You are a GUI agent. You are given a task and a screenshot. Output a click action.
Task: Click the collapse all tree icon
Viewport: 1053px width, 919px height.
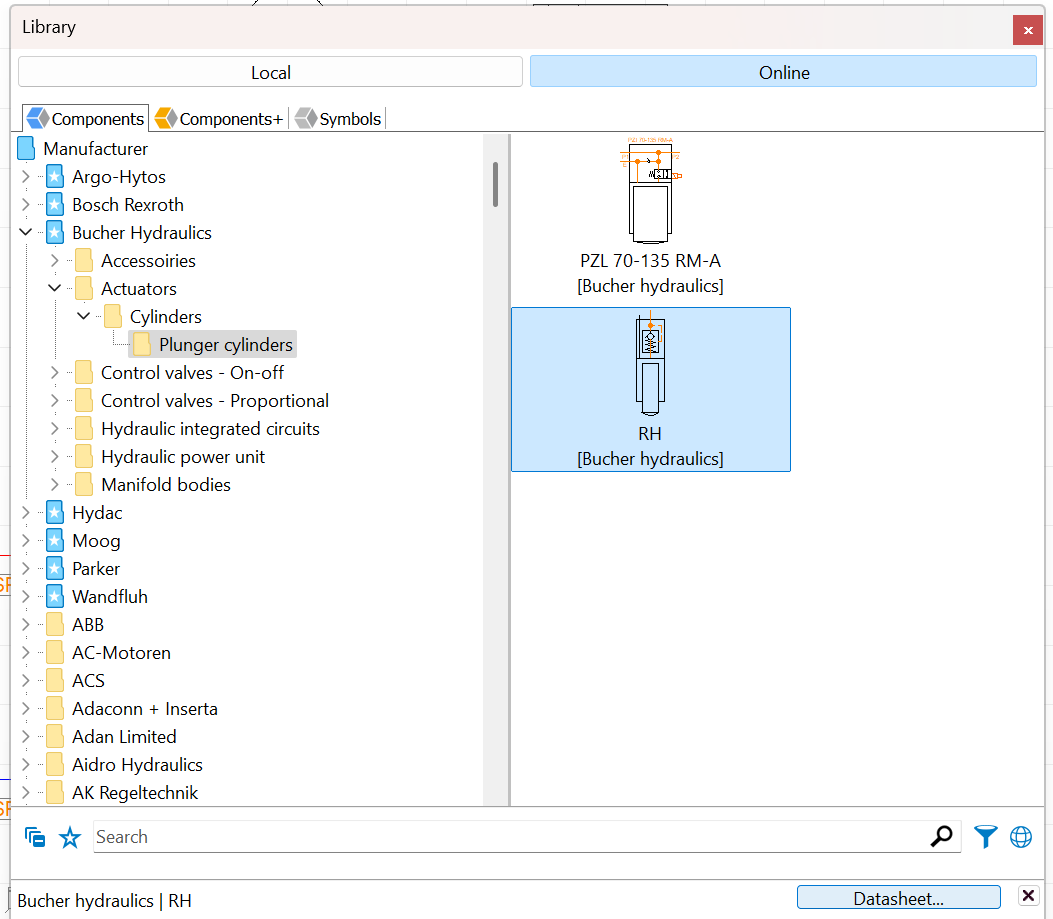point(35,837)
